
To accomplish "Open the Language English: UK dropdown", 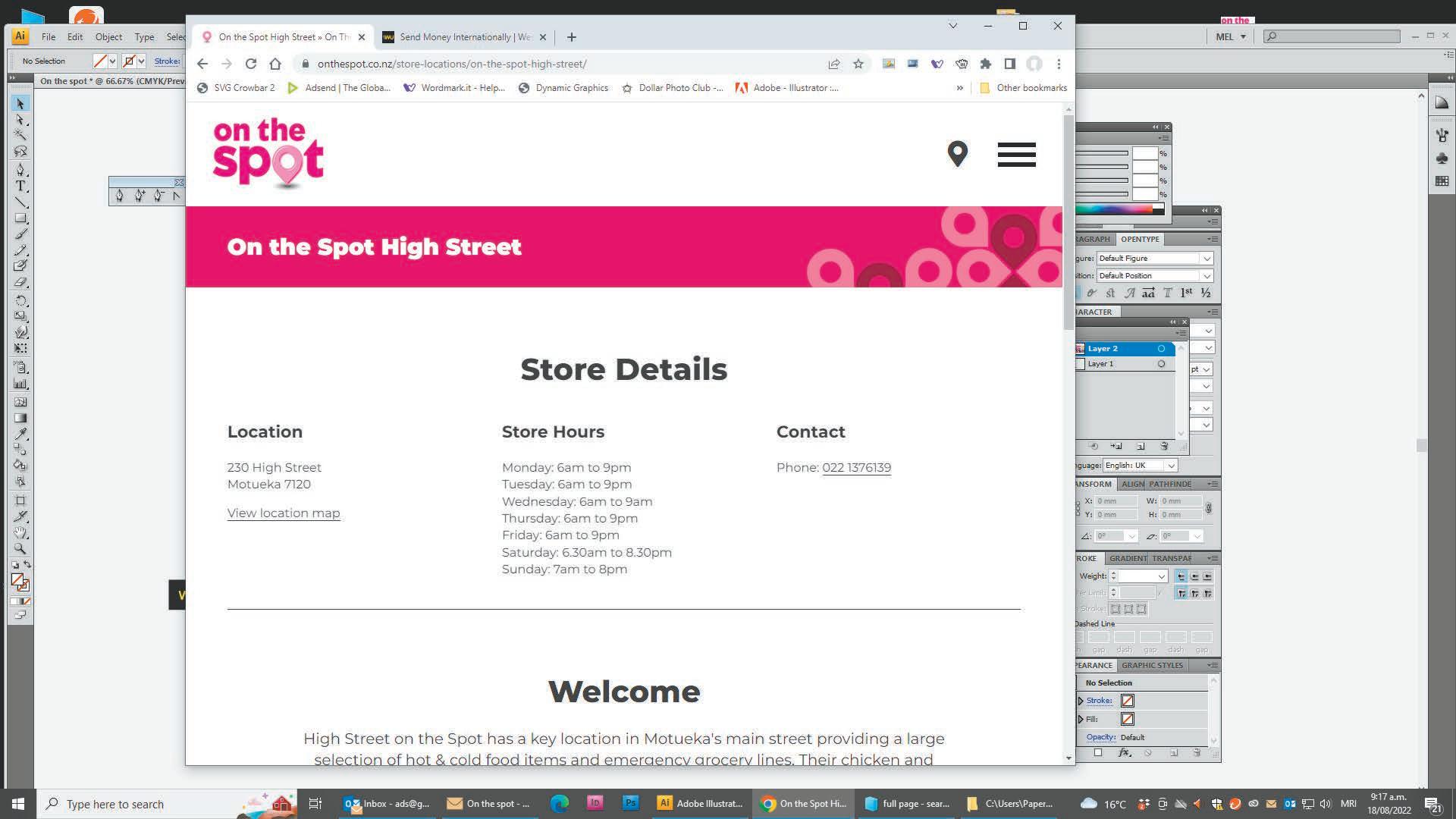I will point(1171,466).
